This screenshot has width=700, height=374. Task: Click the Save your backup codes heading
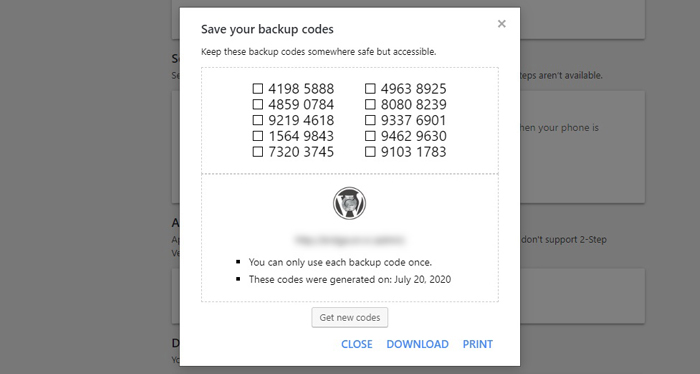click(267, 29)
